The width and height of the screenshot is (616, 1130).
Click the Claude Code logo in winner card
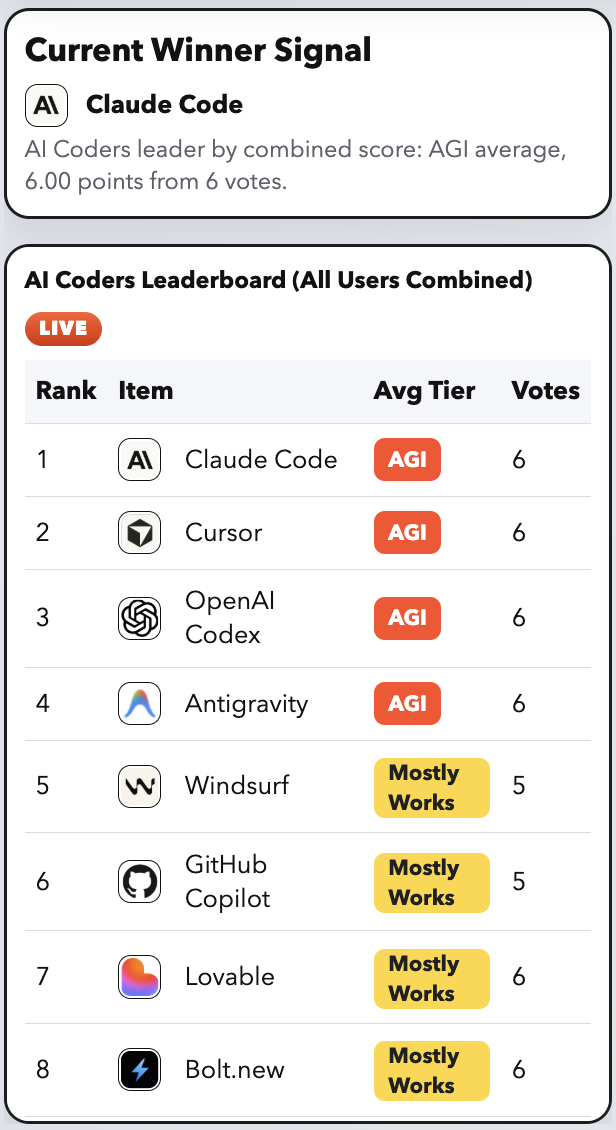tap(46, 105)
